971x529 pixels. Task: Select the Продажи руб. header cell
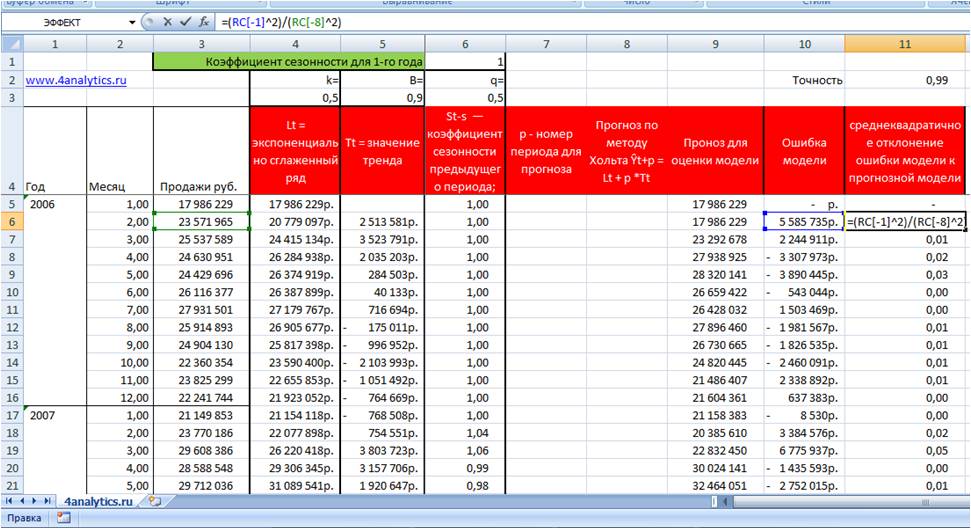click(202, 151)
